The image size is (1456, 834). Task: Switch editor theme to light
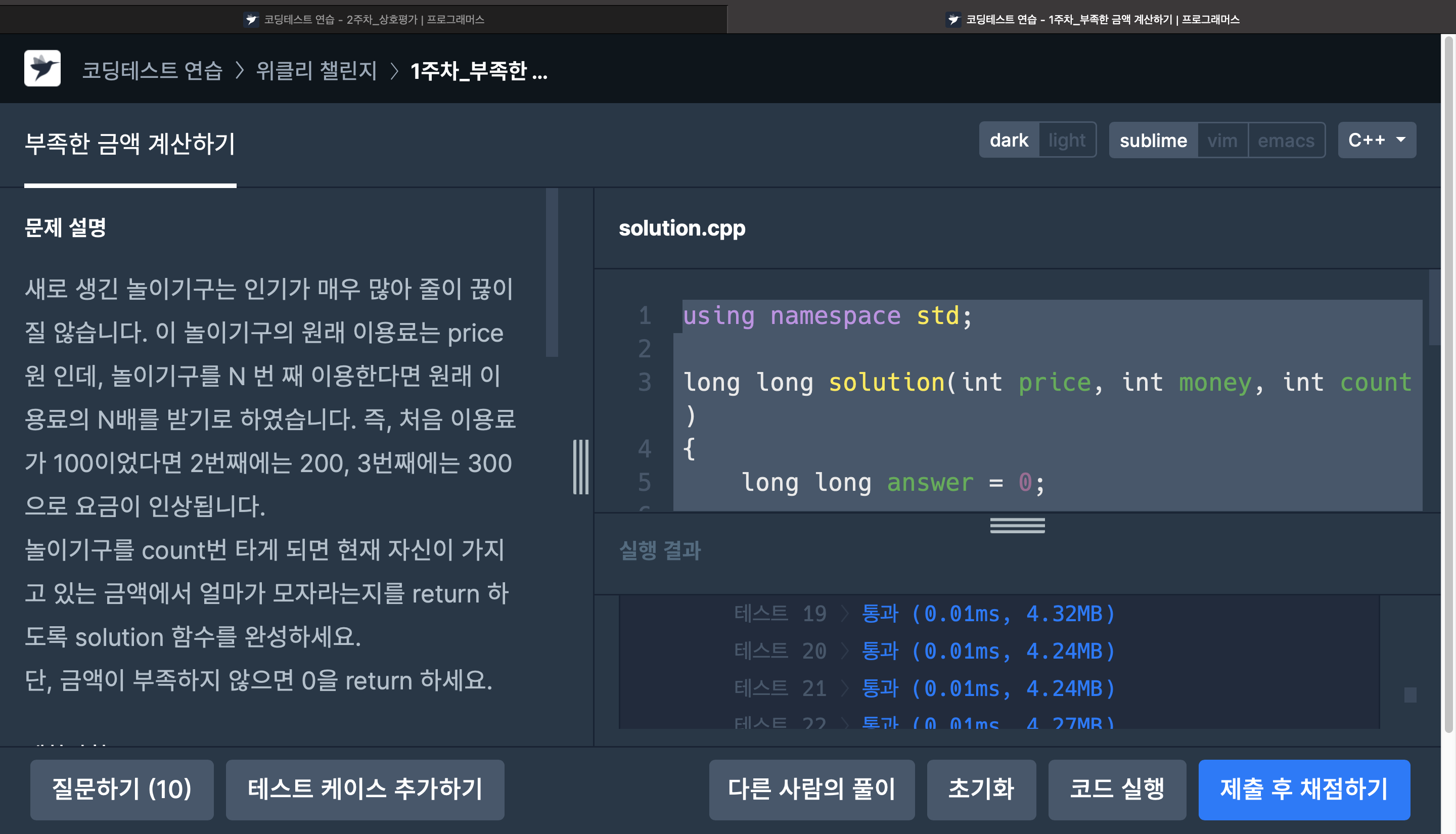point(1067,140)
